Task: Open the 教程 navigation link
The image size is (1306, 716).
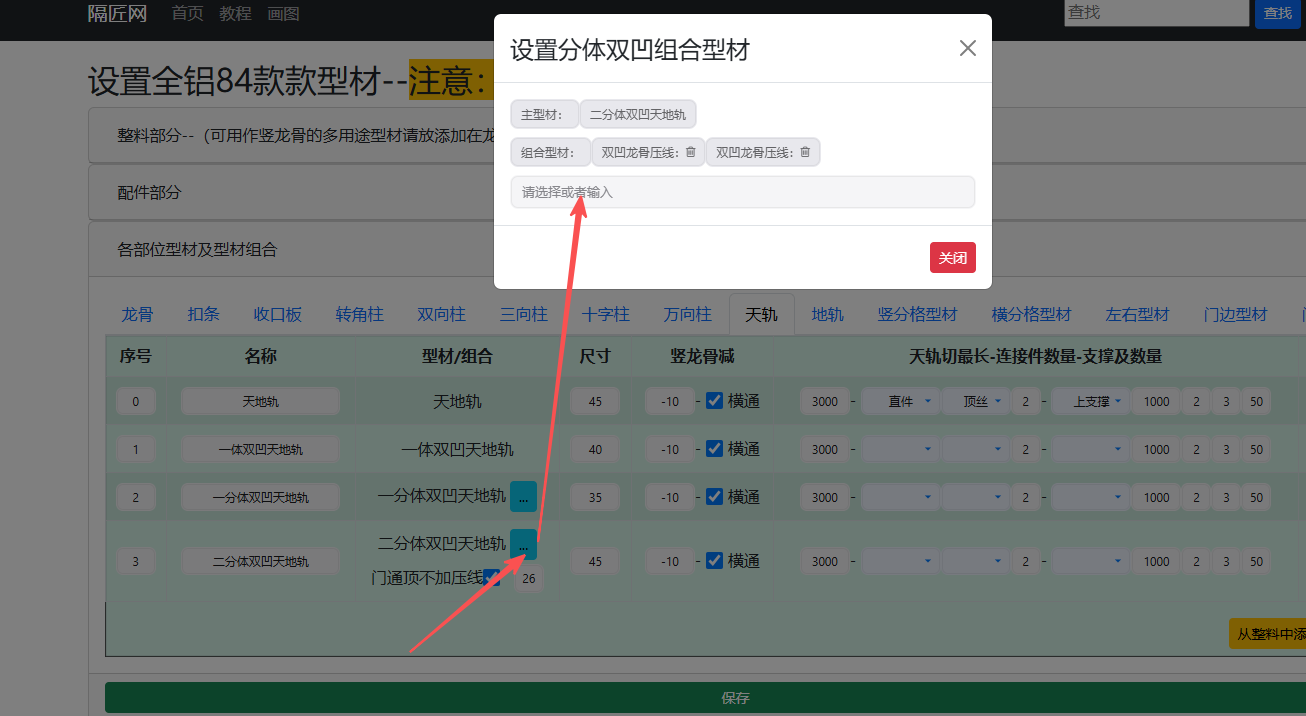Action: tap(235, 14)
